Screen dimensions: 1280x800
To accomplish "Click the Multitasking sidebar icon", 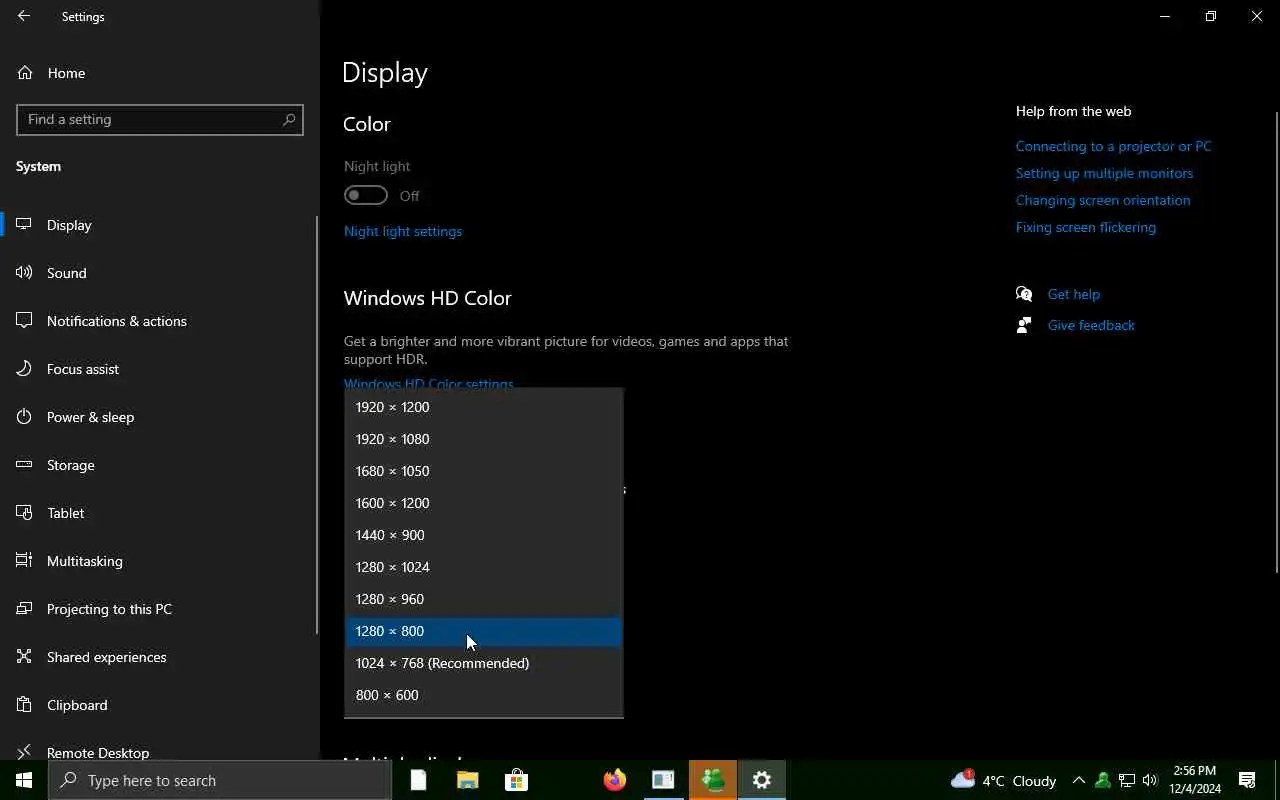I will point(24,561).
